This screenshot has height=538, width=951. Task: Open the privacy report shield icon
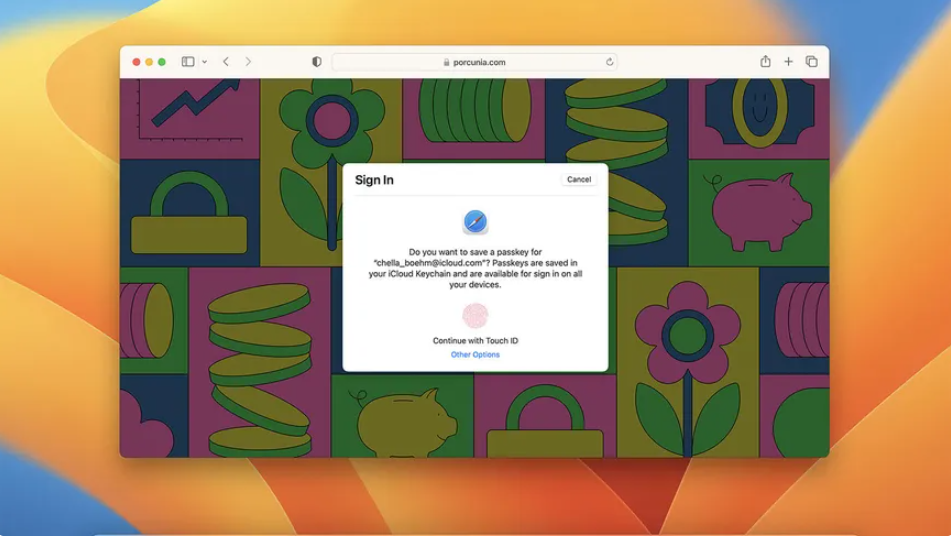(317, 62)
